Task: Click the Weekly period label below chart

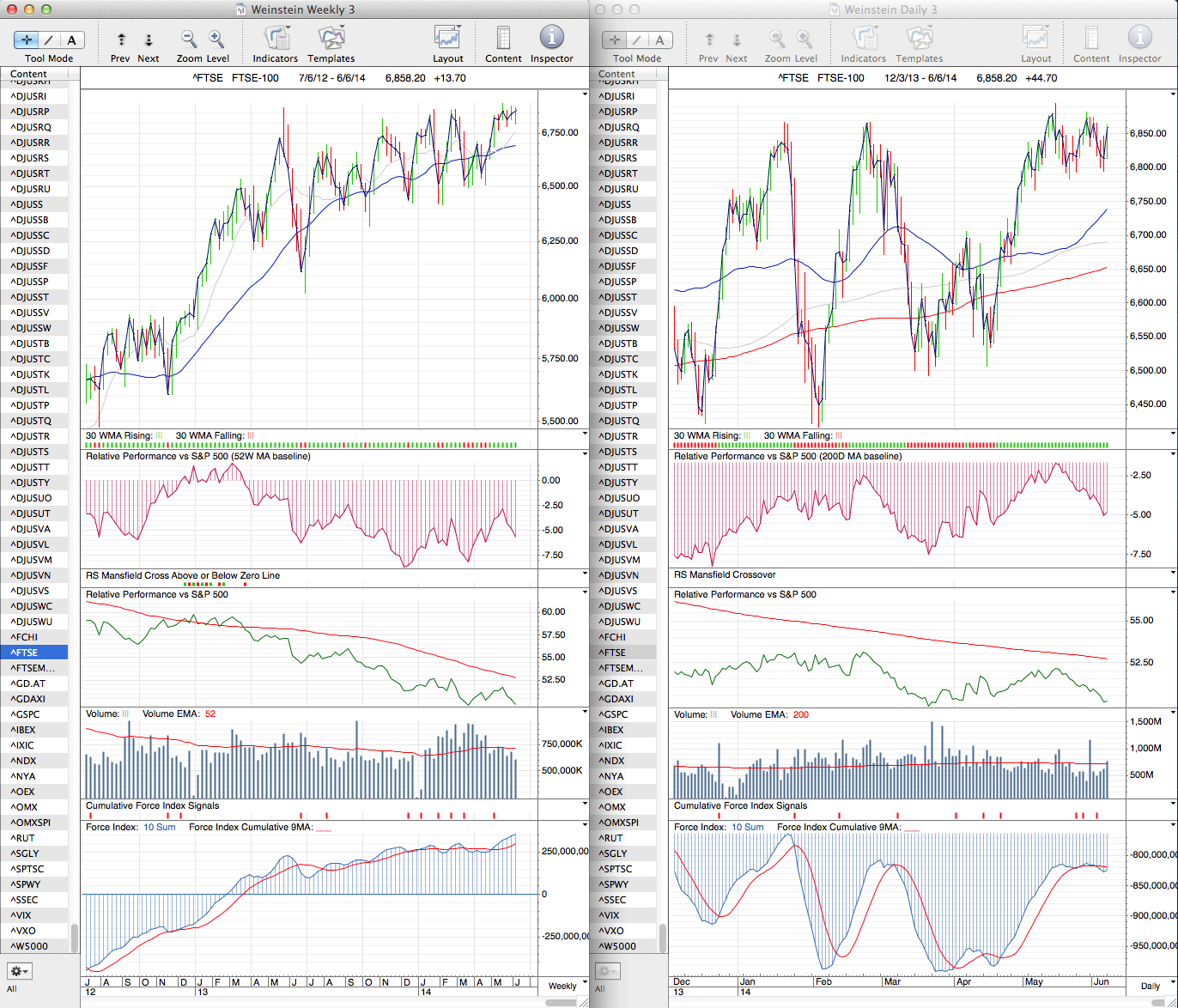Action: [562, 986]
